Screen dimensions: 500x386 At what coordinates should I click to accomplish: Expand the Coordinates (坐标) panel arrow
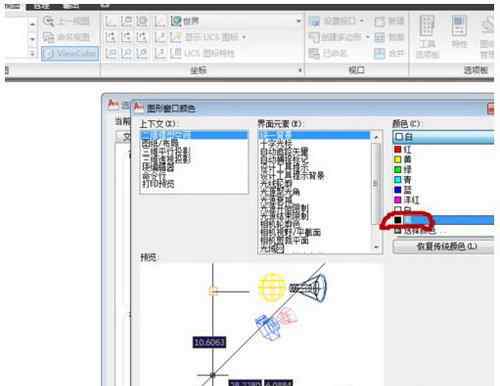pyautogui.click(x=300, y=70)
